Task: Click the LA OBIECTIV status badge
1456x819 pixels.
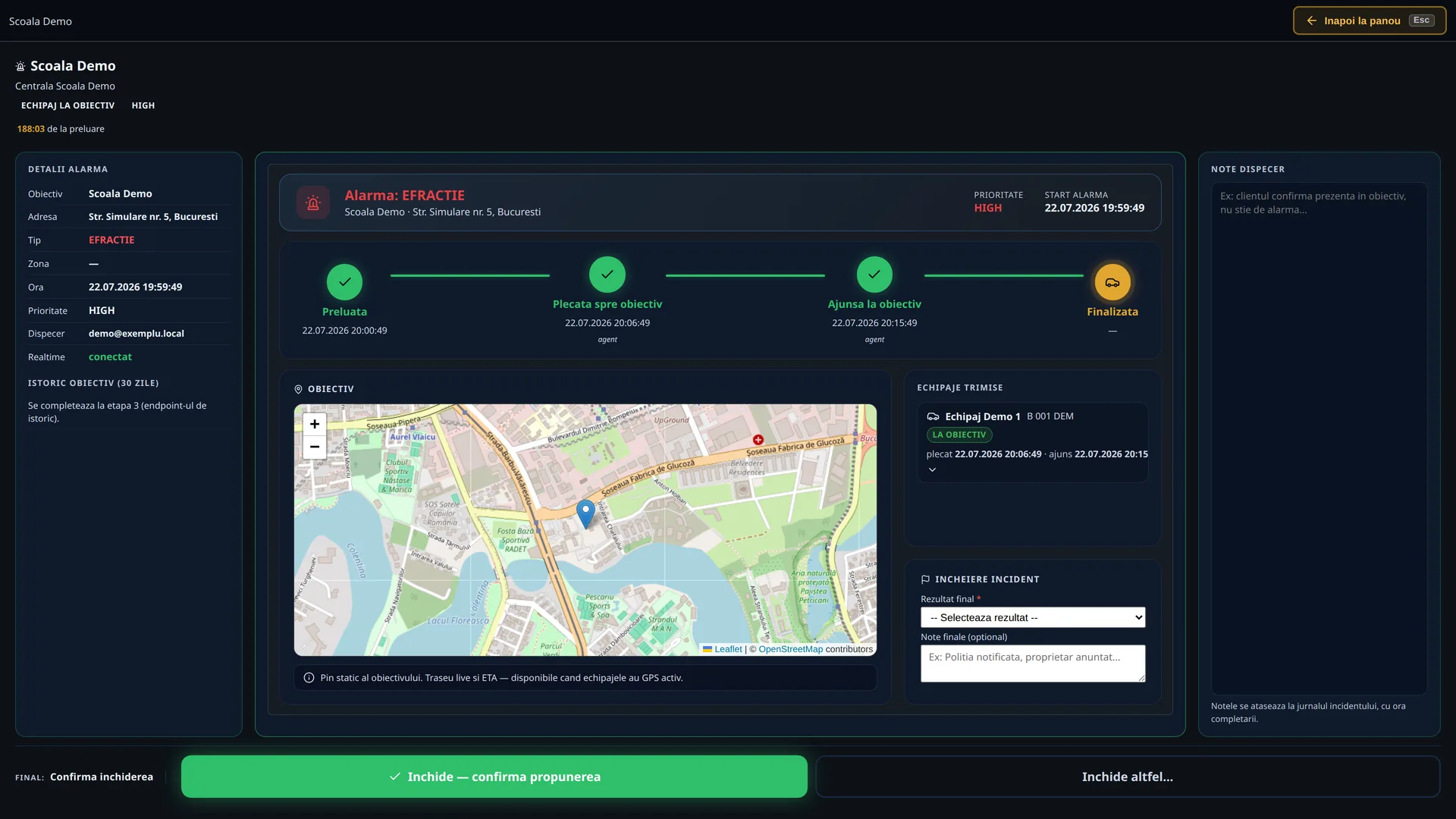Action: pos(959,435)
